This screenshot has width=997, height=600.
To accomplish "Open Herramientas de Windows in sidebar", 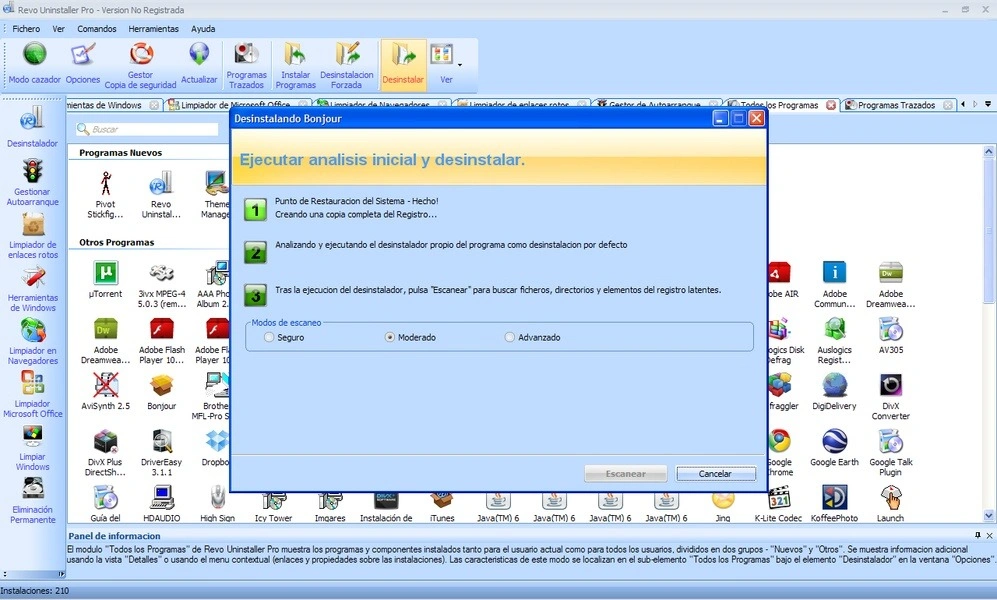I will click(33, 289).
